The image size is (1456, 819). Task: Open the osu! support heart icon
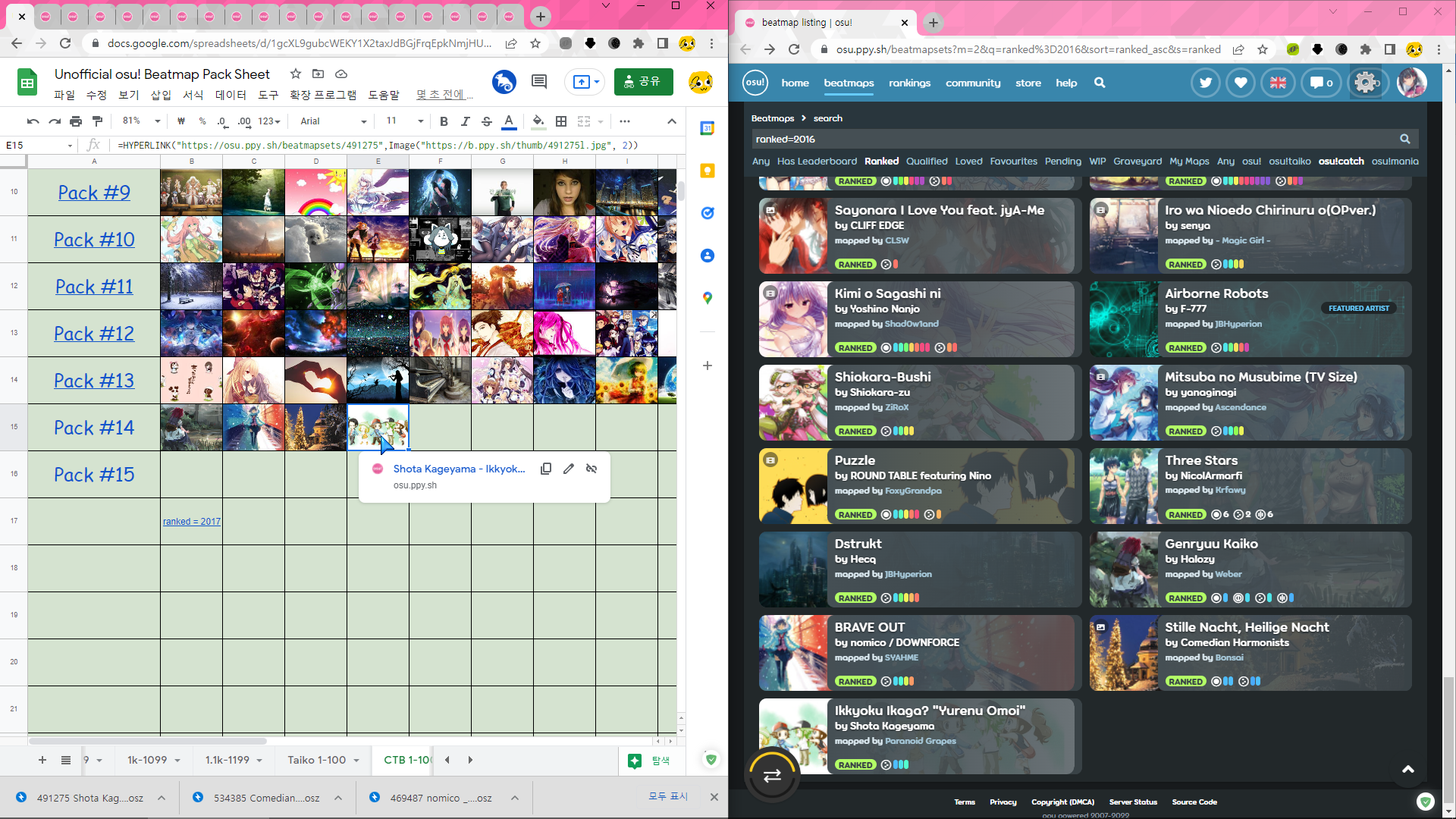[1241, 83]
